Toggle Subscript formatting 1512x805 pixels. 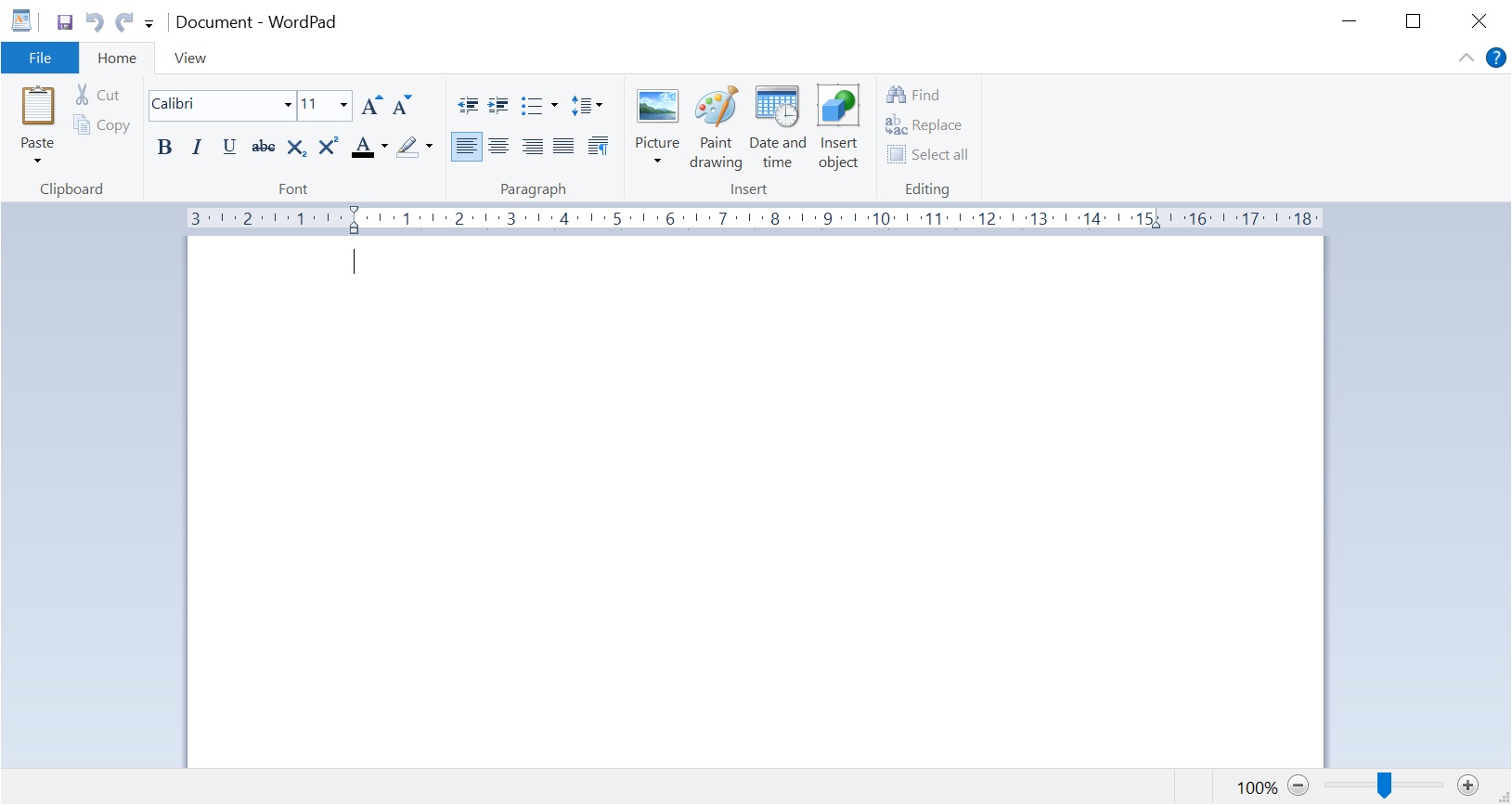pos(296,147)
